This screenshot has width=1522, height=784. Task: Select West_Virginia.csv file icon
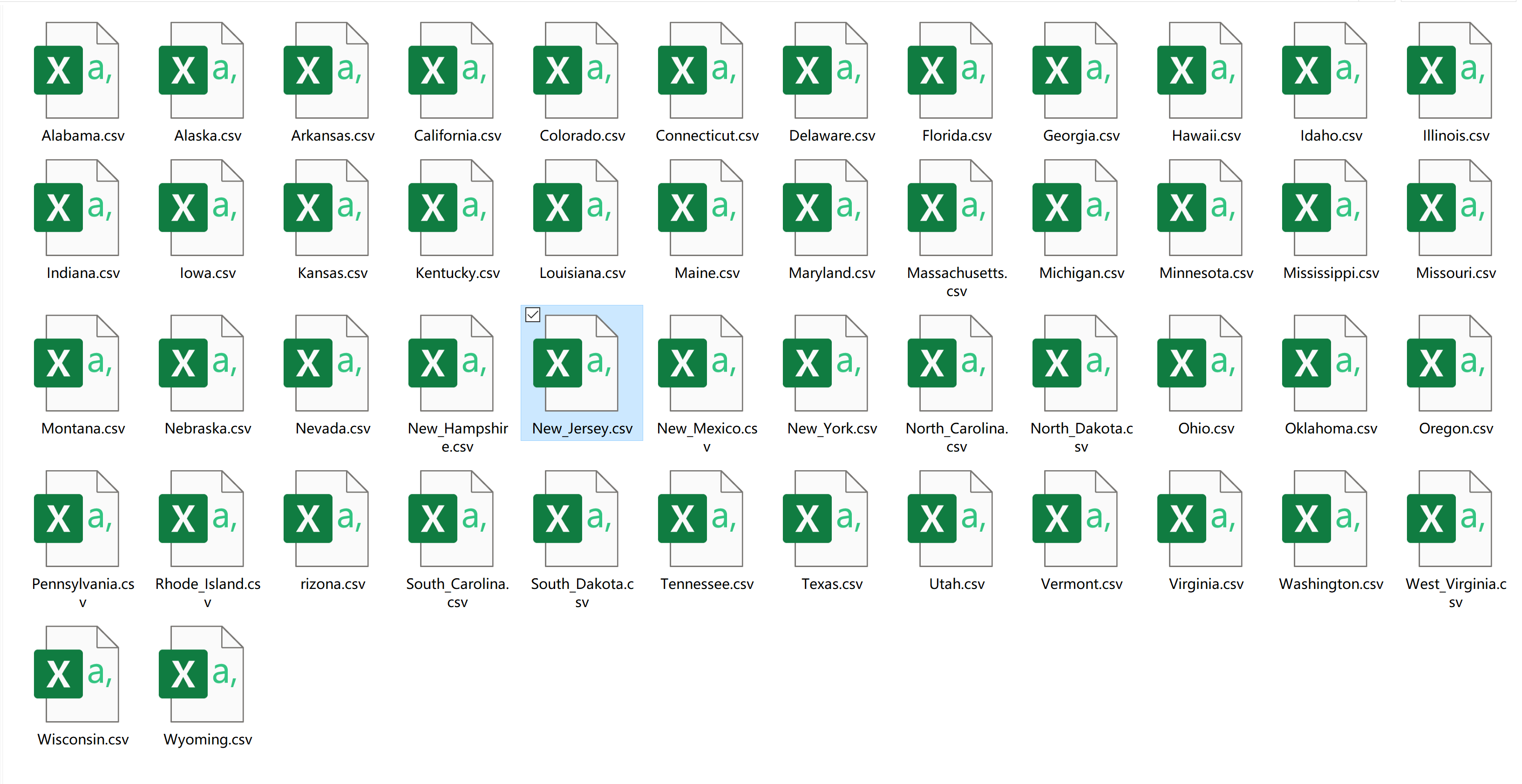[x=1449, y=518]
